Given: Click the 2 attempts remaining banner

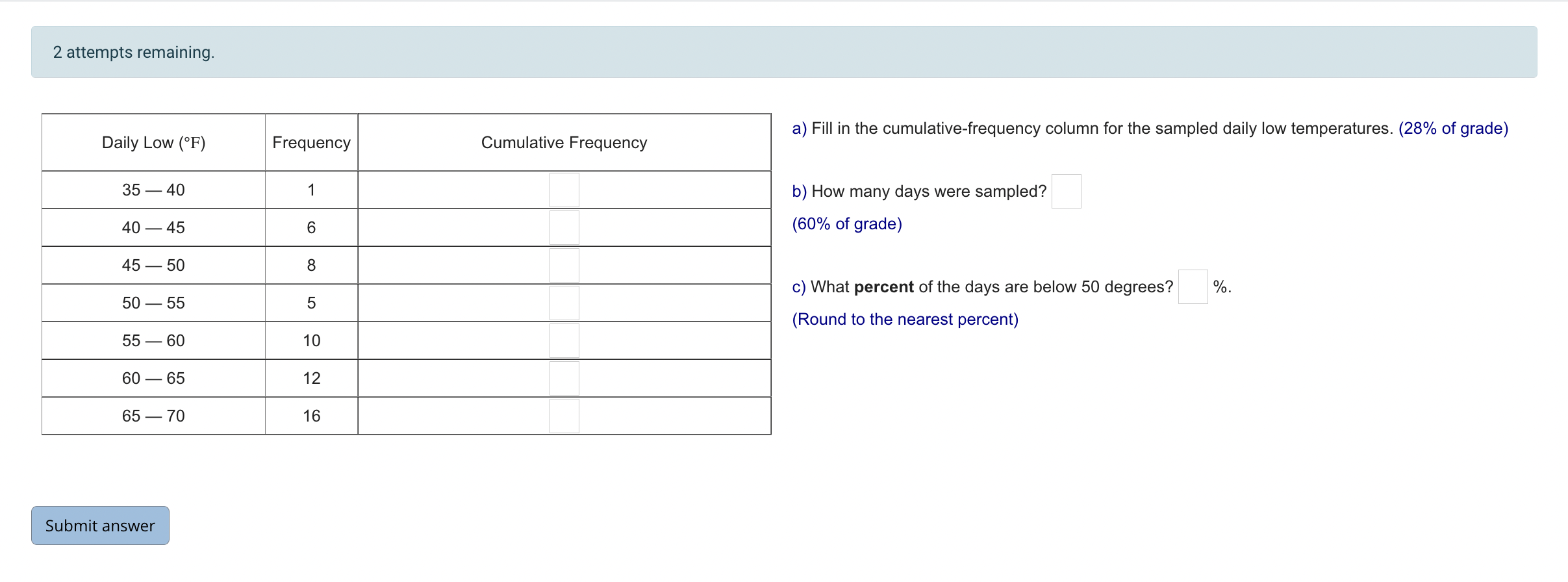Looking at the screenshot, I should point(784,52).
